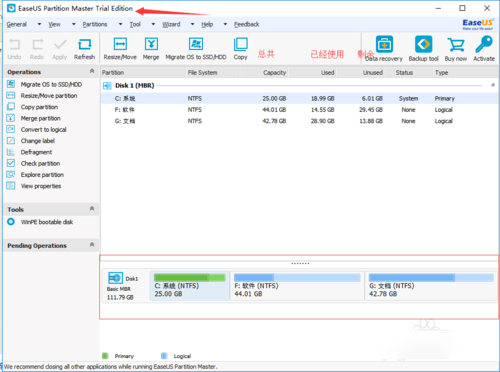Select the G: 42.78 GB disk map block
This screenshot has width=500, height=372.
(x=431, y=286)
